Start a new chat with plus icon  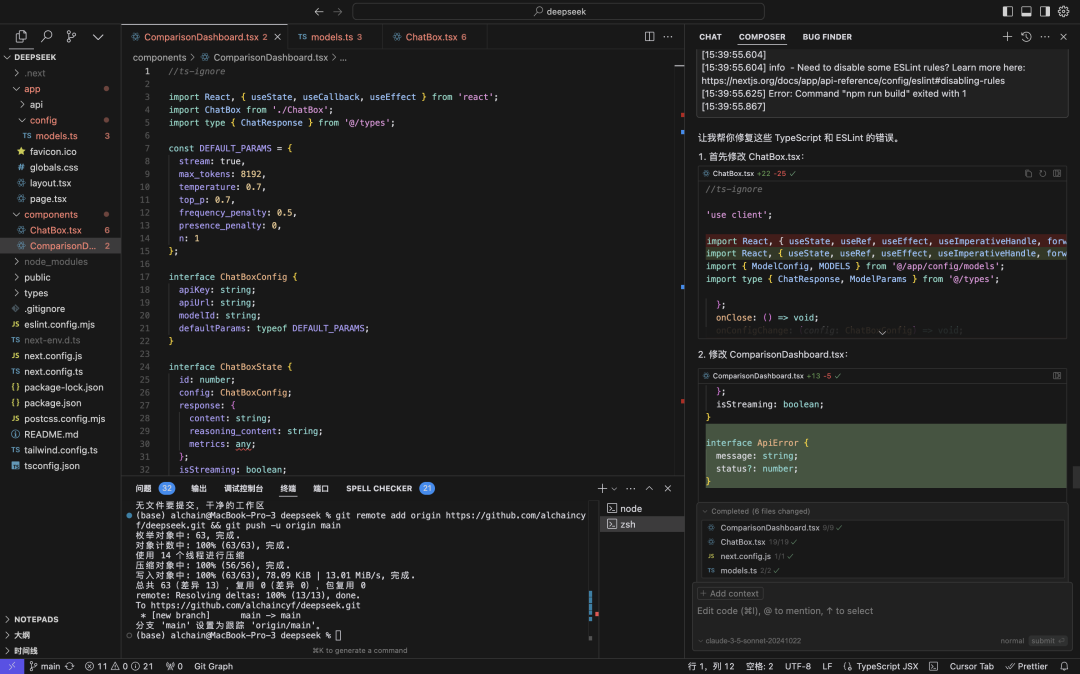[x=1007, y=36]
